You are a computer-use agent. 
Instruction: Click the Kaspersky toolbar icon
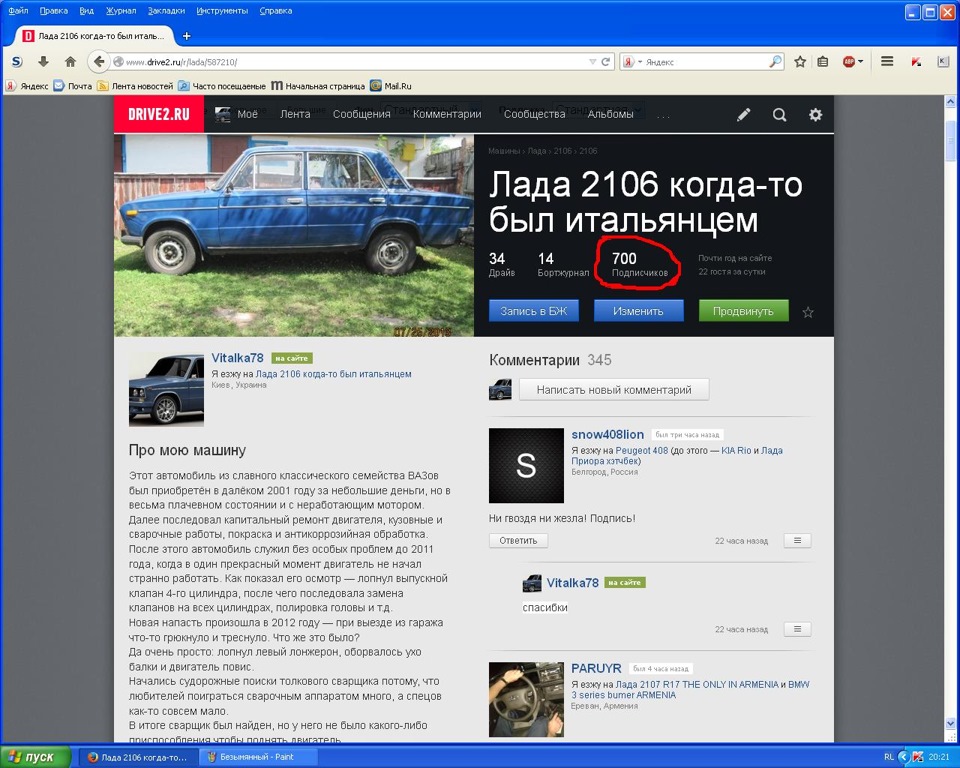pos(917,62)
